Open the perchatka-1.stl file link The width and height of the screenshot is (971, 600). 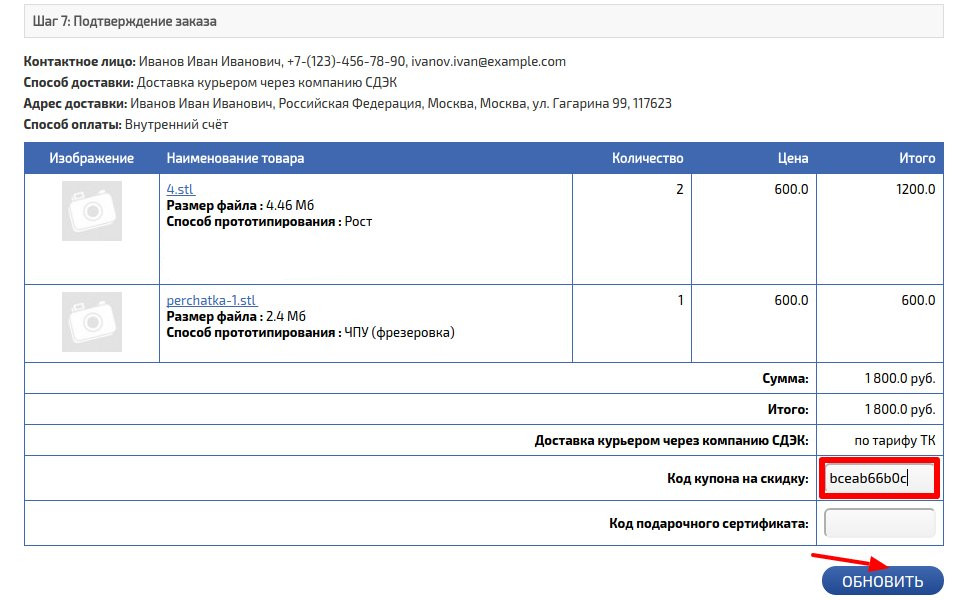(x=211, y=300)
